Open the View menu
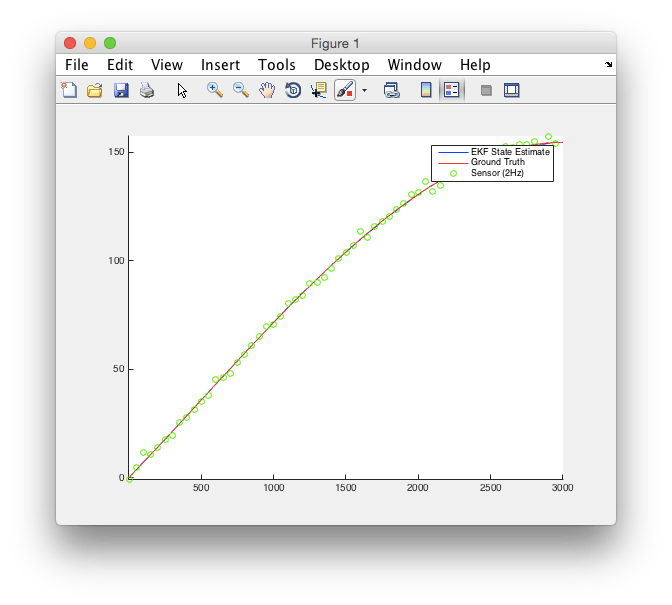Image resolution: width=672 pixels, height=605 pixels. [x=167, y=65]
